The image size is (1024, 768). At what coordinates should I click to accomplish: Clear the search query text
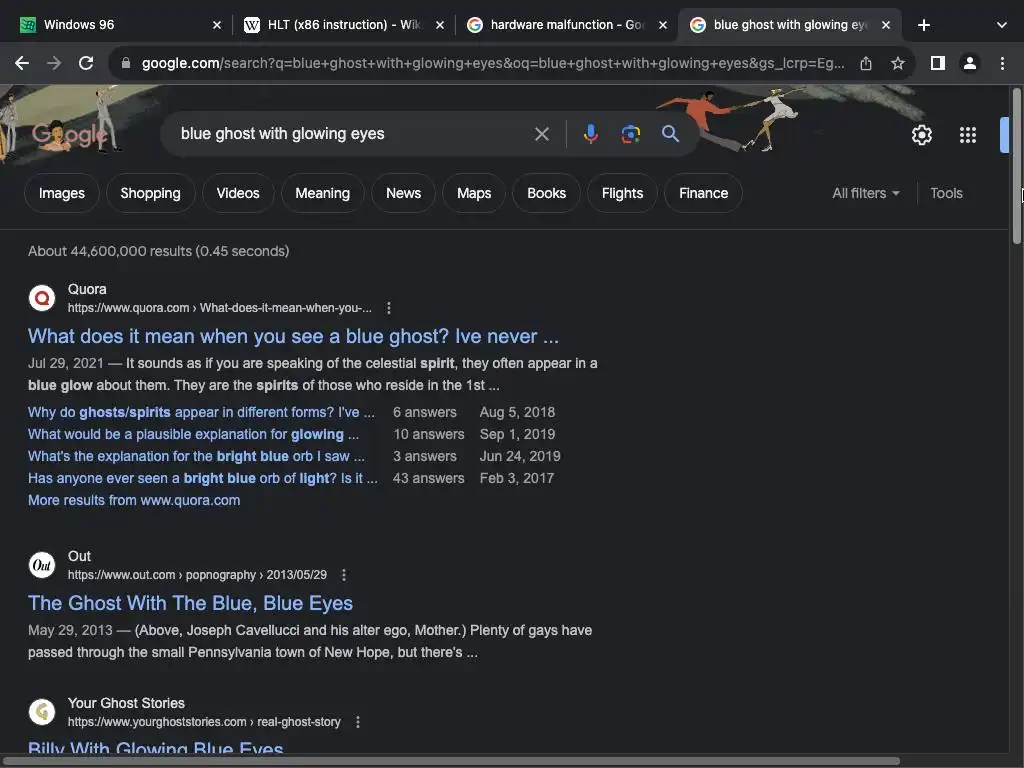pos(541,134)
